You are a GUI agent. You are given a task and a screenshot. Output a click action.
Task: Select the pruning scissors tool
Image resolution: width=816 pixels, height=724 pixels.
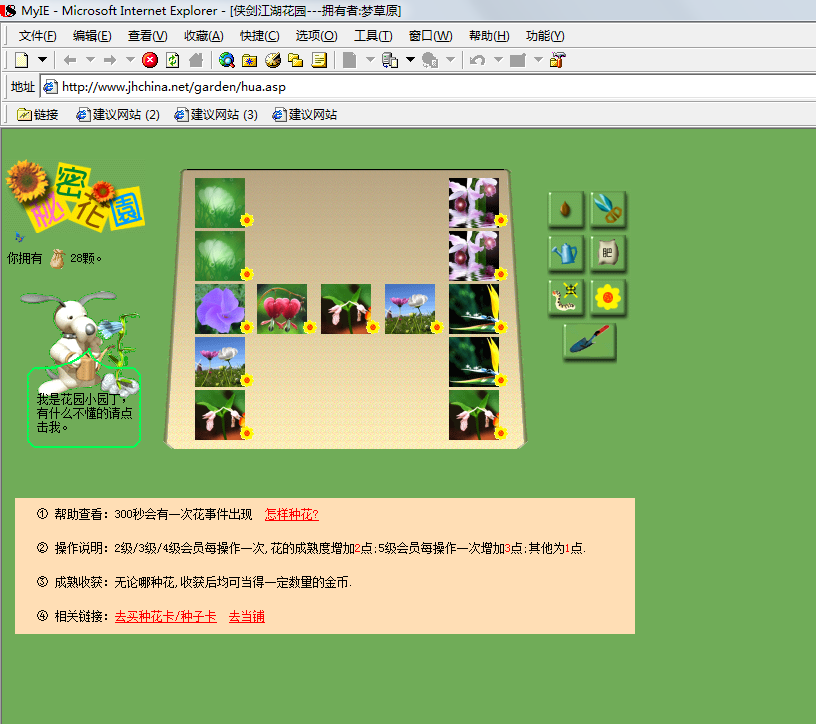[608, 209]
